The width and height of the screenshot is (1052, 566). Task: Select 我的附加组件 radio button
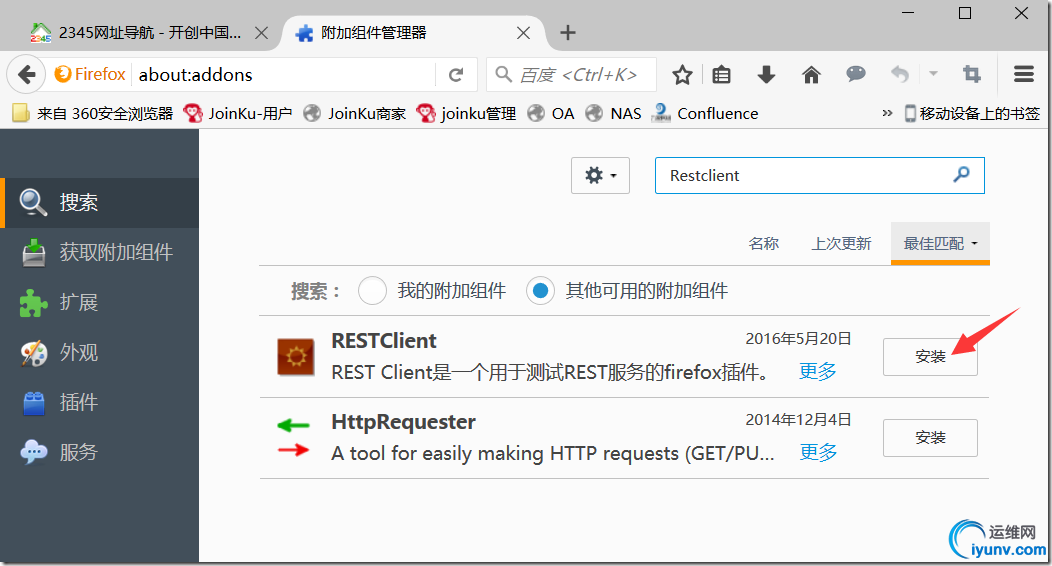pyautogui.click(x=372, y=291)
